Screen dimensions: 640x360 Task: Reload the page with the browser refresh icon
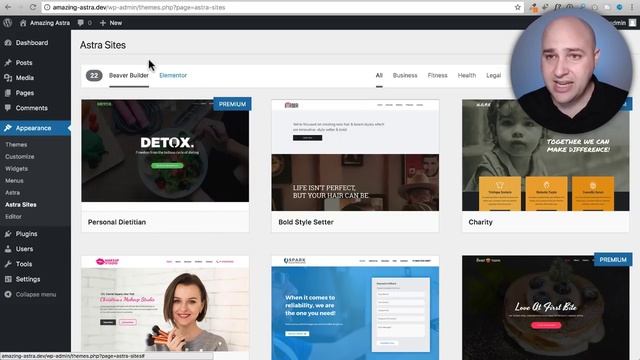coord(33,7)
